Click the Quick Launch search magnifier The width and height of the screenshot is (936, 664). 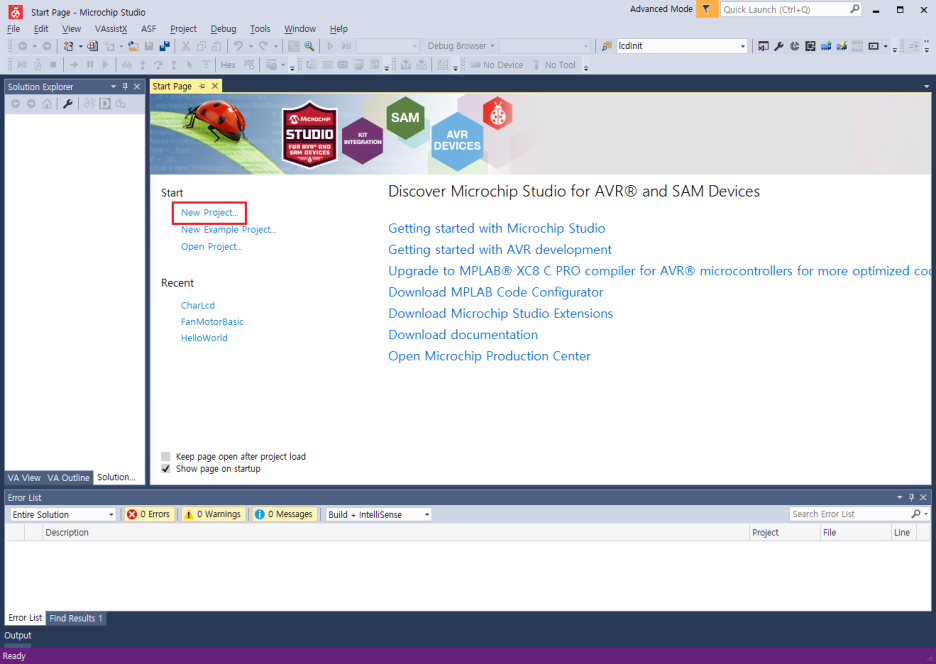point(855,9)
